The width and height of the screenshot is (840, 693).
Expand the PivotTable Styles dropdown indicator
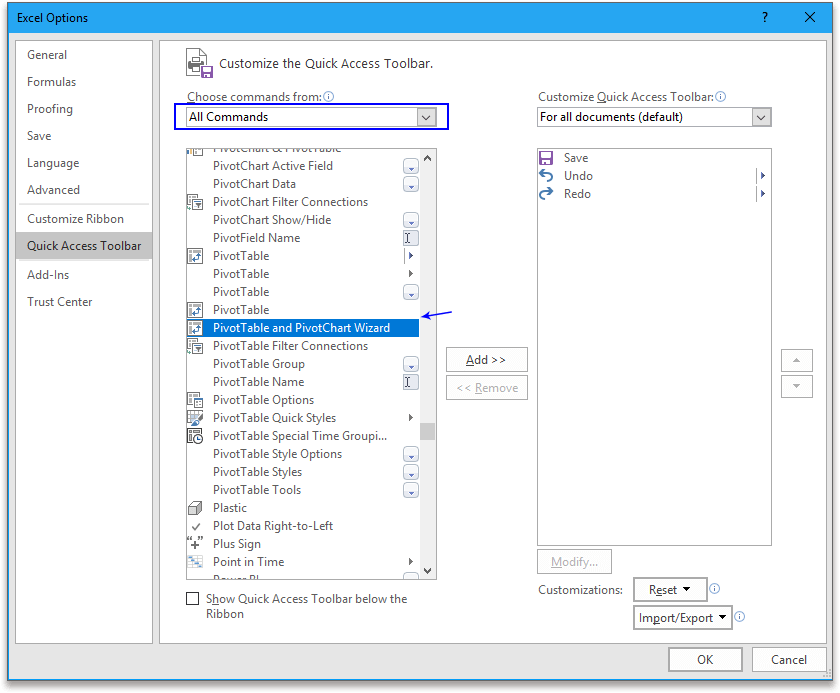[x=410, y=472]
